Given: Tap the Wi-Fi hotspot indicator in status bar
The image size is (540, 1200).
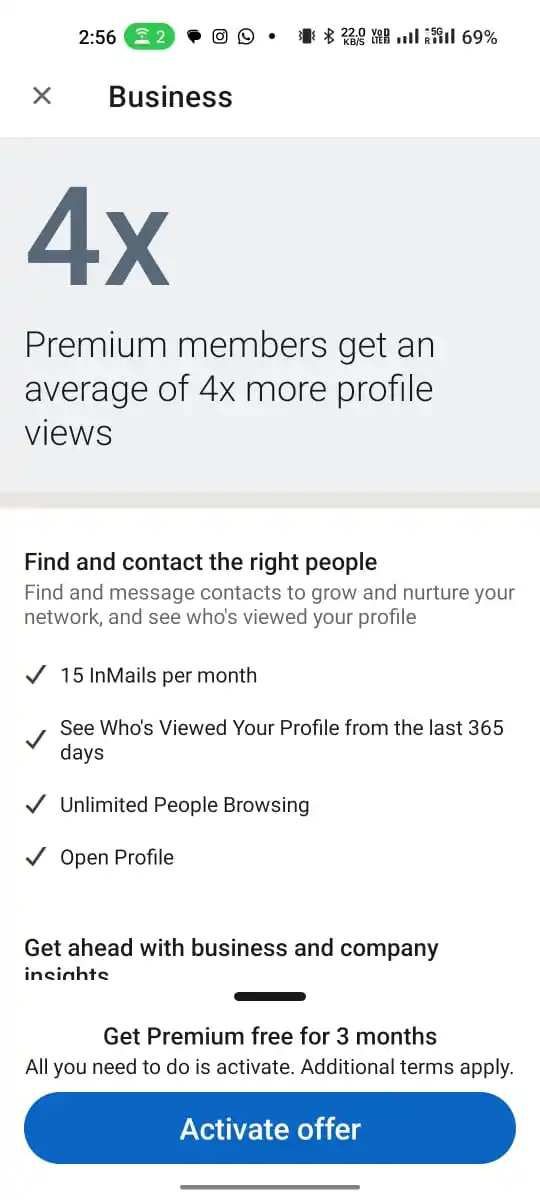Looking at the screenshot, I should pyautogui.click(x=150, y=37).
